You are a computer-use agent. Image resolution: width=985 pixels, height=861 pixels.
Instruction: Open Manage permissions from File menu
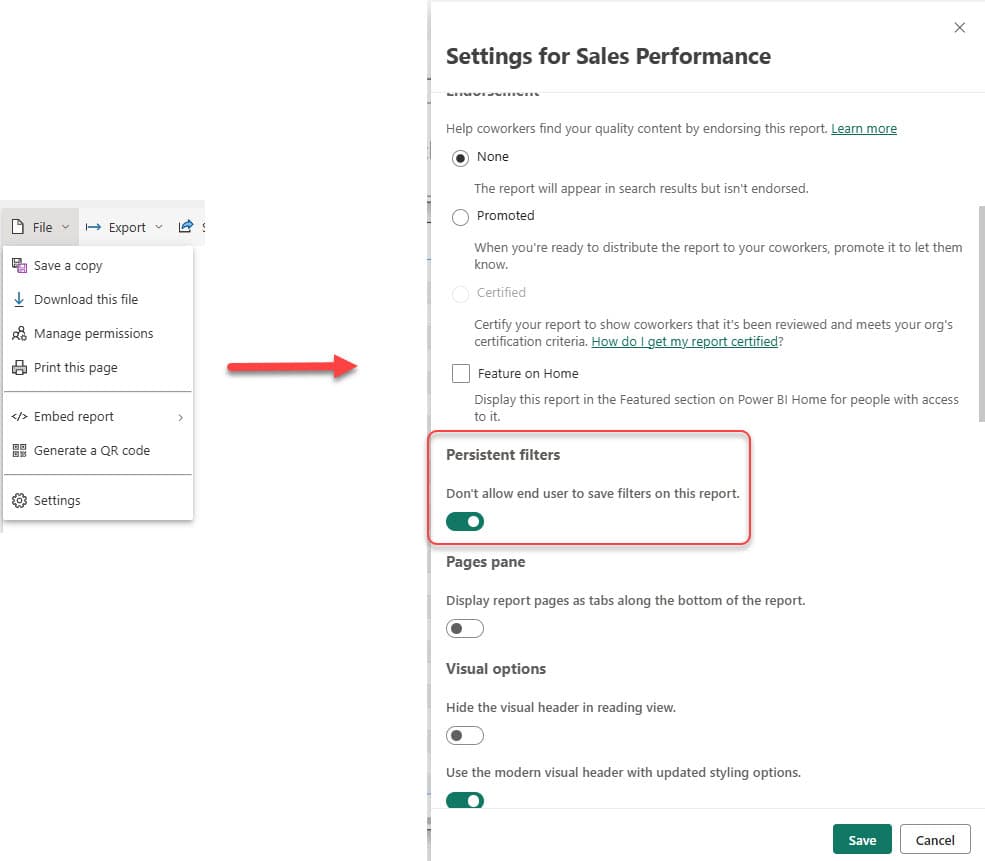tap(98, 333)
